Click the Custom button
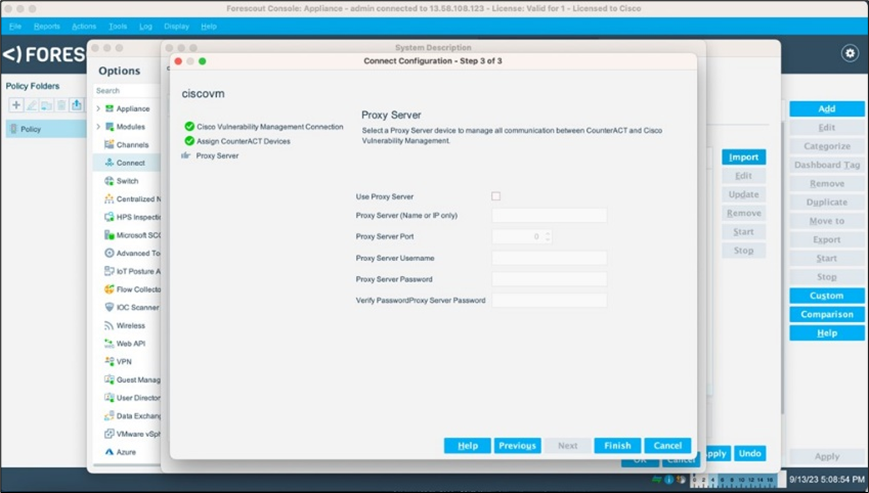Image resolution: width=869 pixels, height=493 pixels. pos(827,296)
